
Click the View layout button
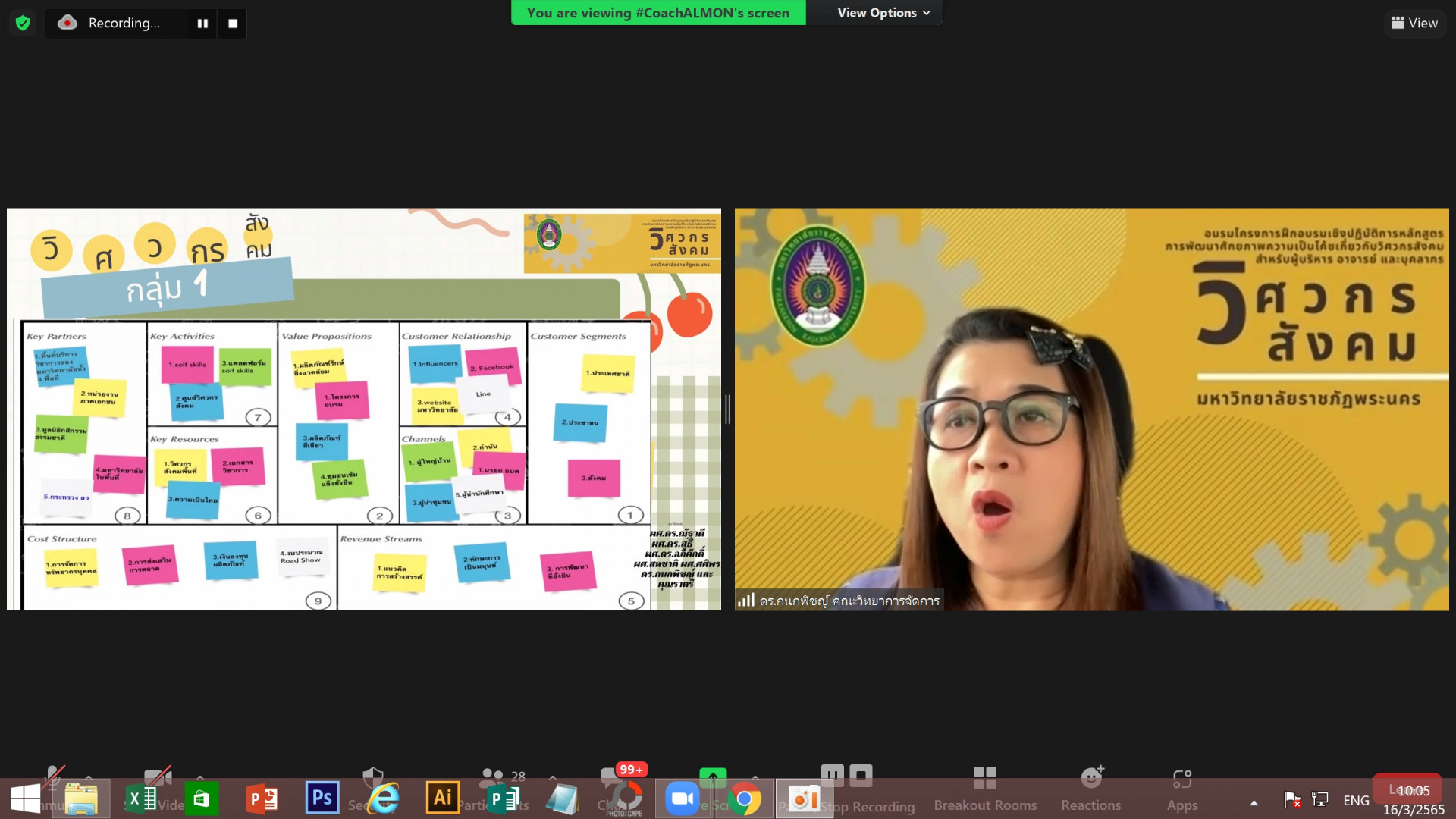click(x=1414, y=23)
